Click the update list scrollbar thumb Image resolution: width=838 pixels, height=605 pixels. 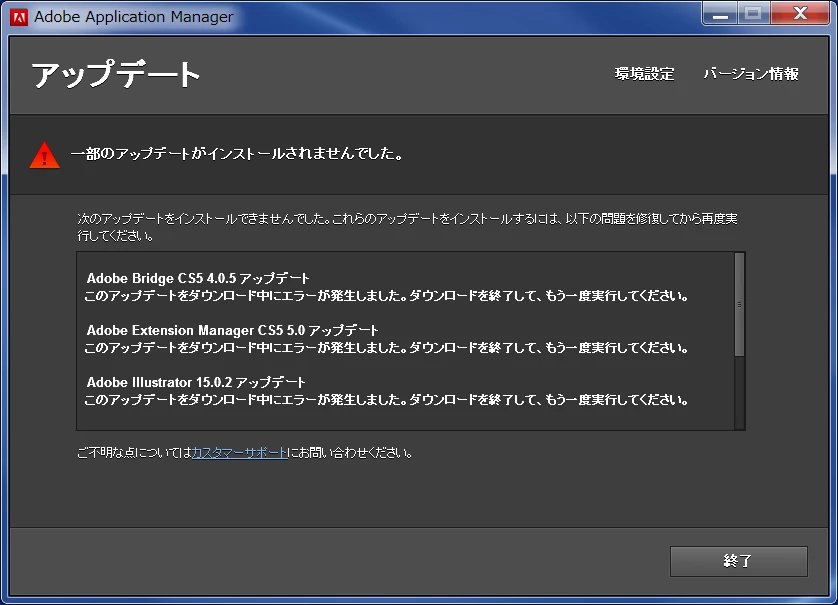(x=740, y=305)
